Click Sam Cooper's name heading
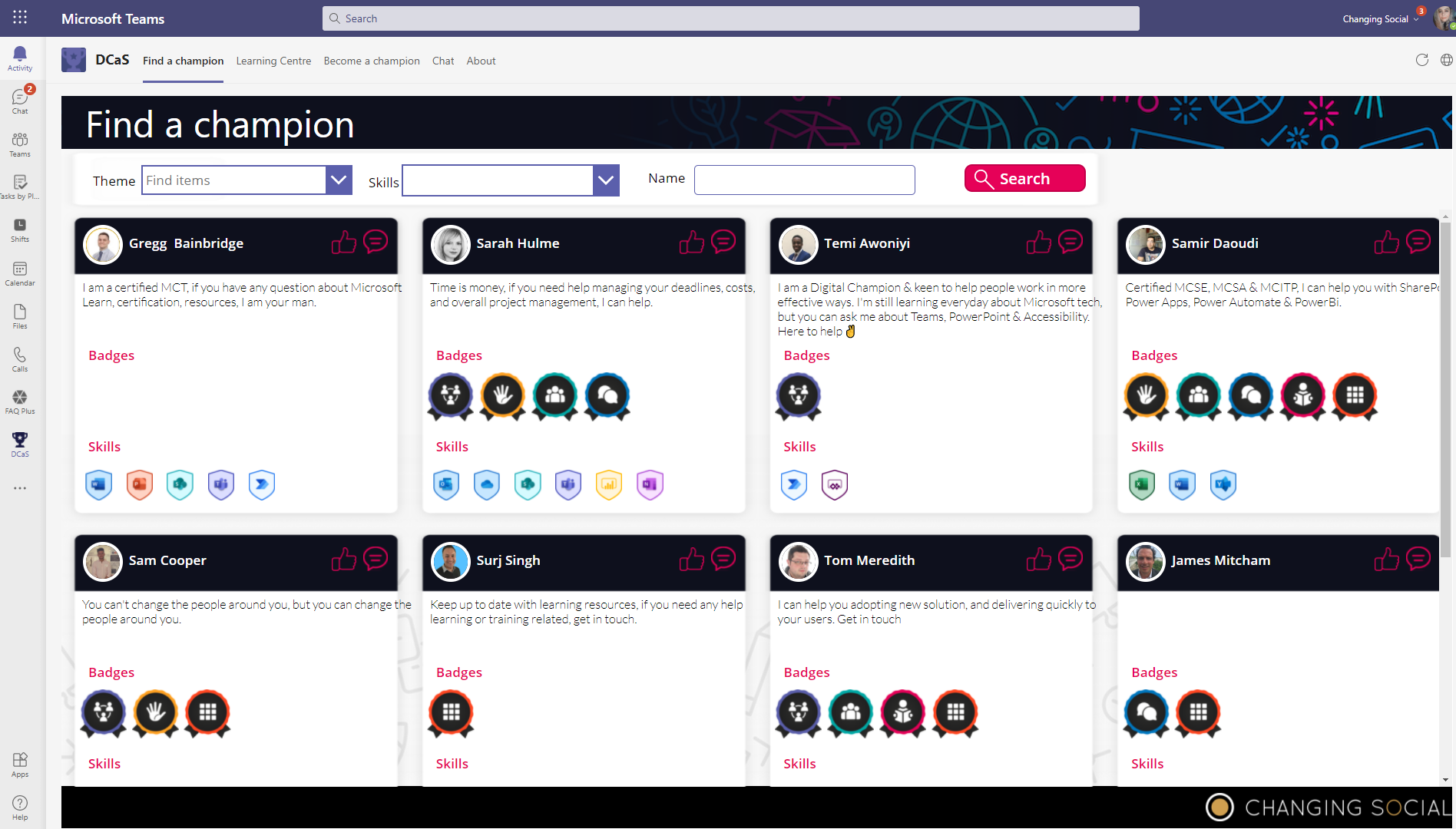 pyautogui.click(x=167, y=560)
